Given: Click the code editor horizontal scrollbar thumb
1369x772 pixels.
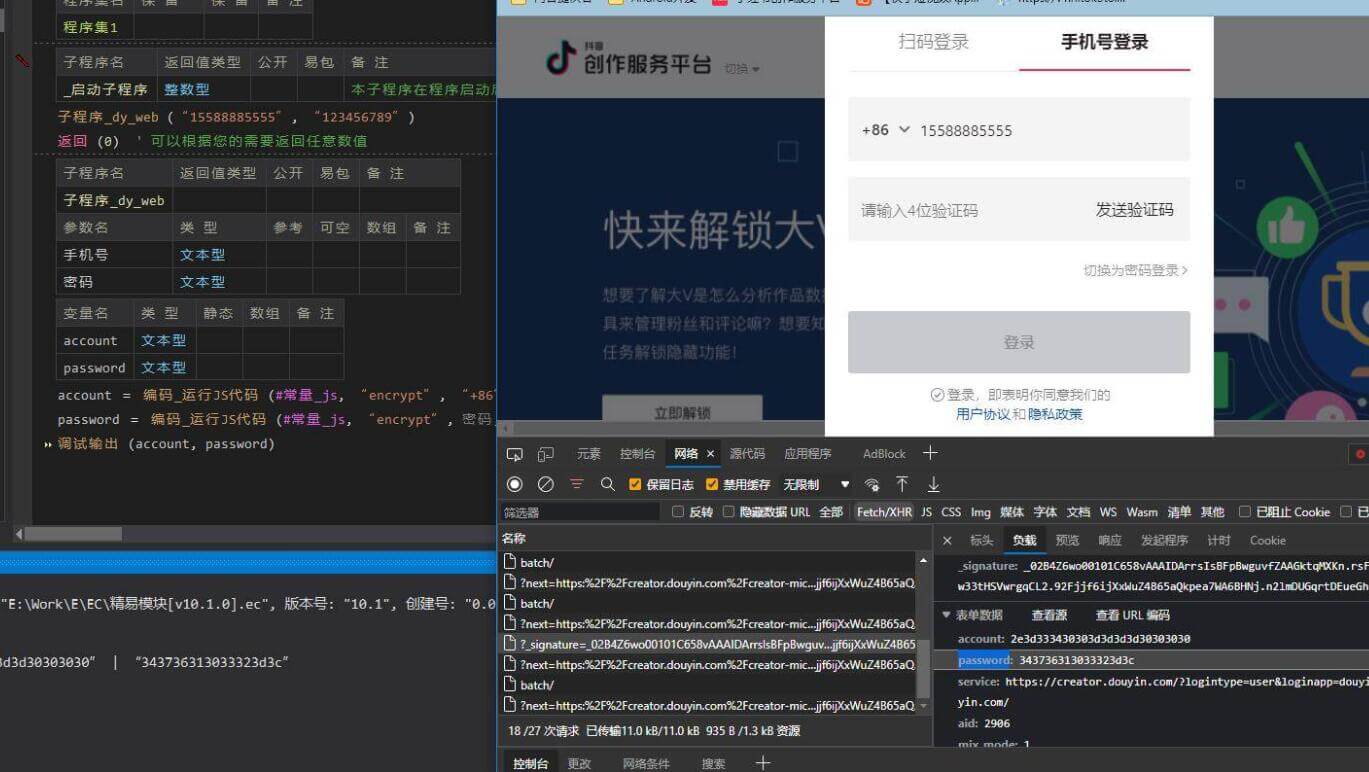Looking at the screenshot, I should pos(74,534).
